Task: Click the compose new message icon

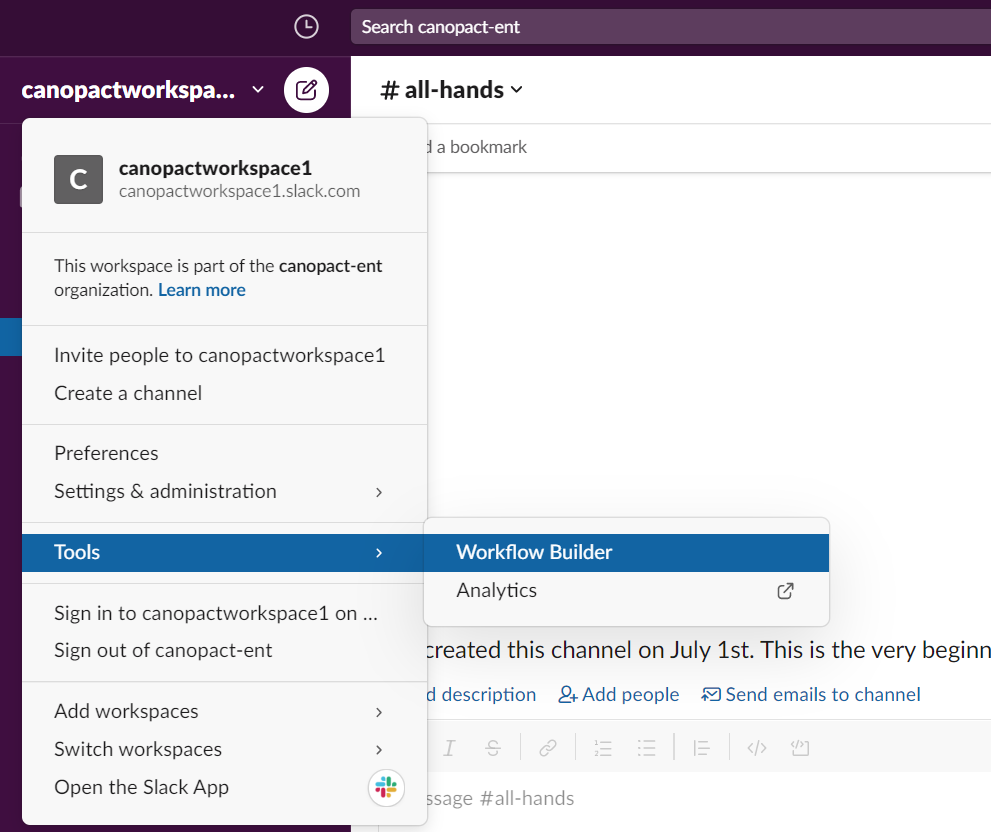Action: [x=307, y=90]
